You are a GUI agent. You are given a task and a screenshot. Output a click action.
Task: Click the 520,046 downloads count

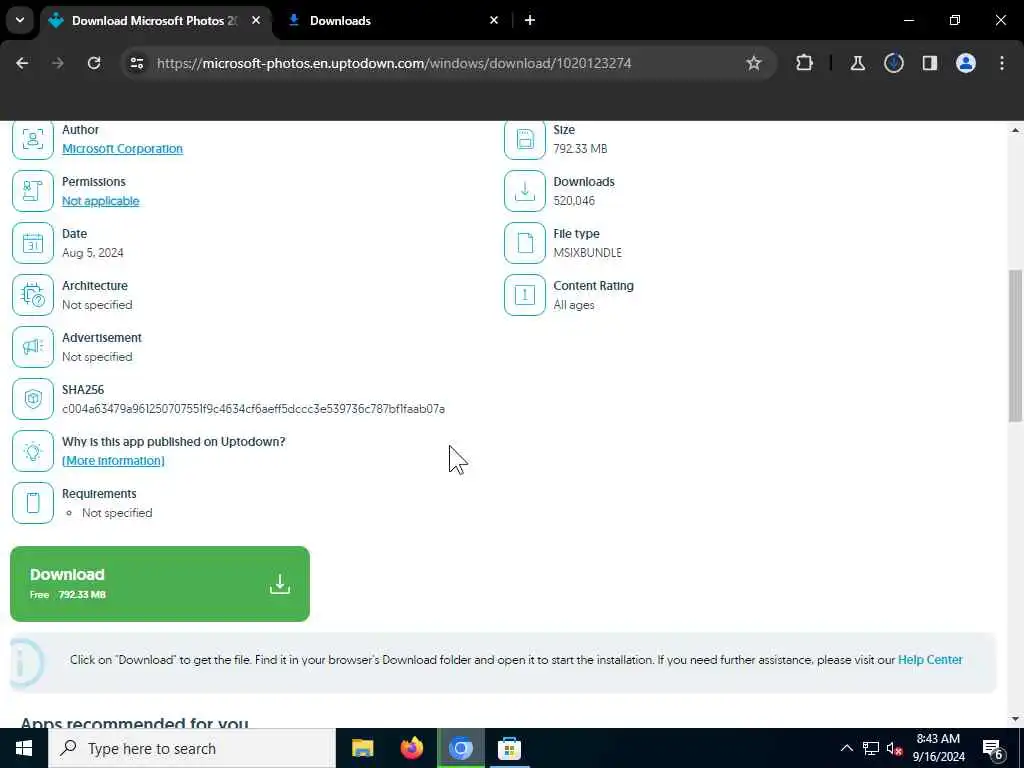coord(574,200)
